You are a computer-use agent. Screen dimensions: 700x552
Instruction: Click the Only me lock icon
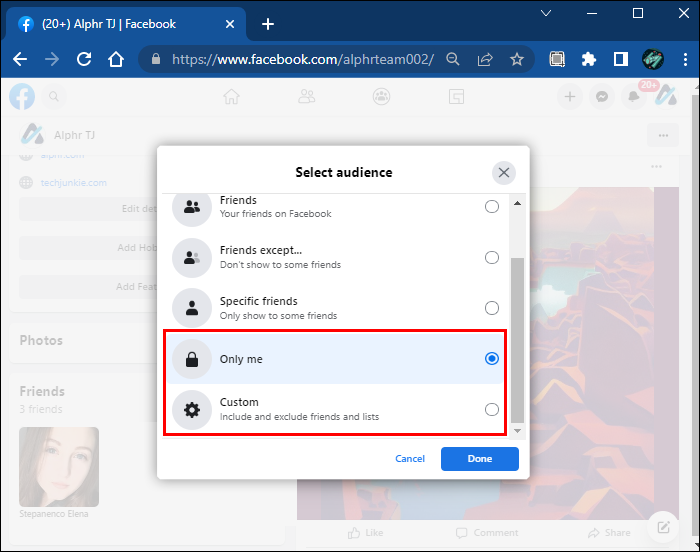click(190, 359)
